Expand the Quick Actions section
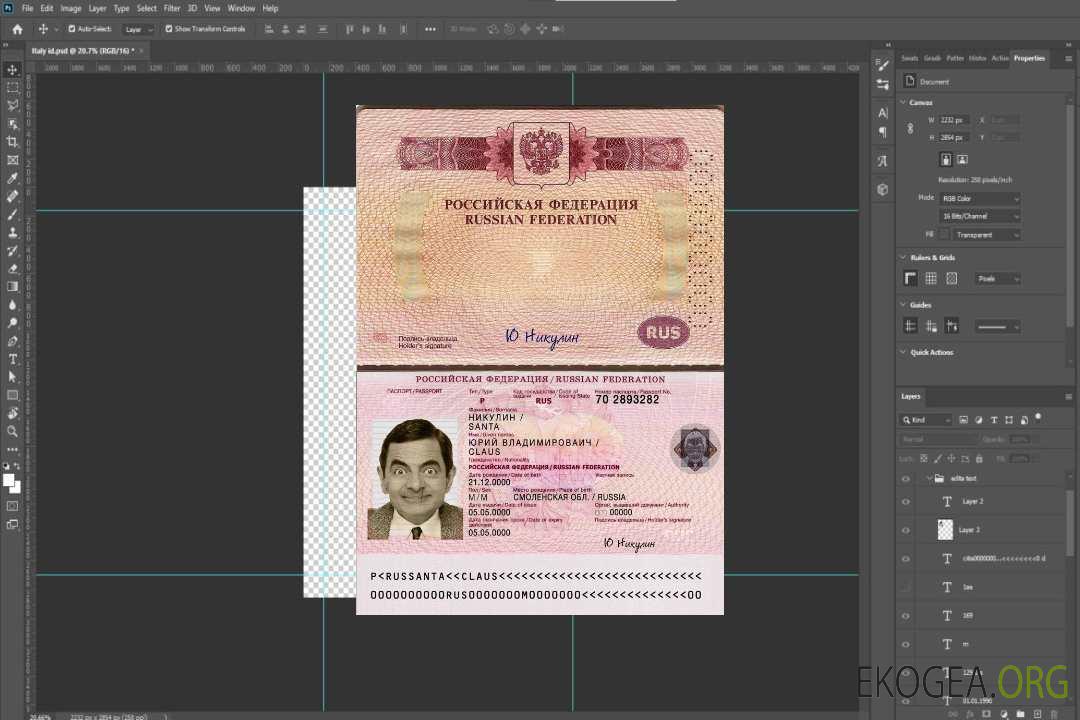This screenshot has width=1080, height=720. tap(903, 352)
